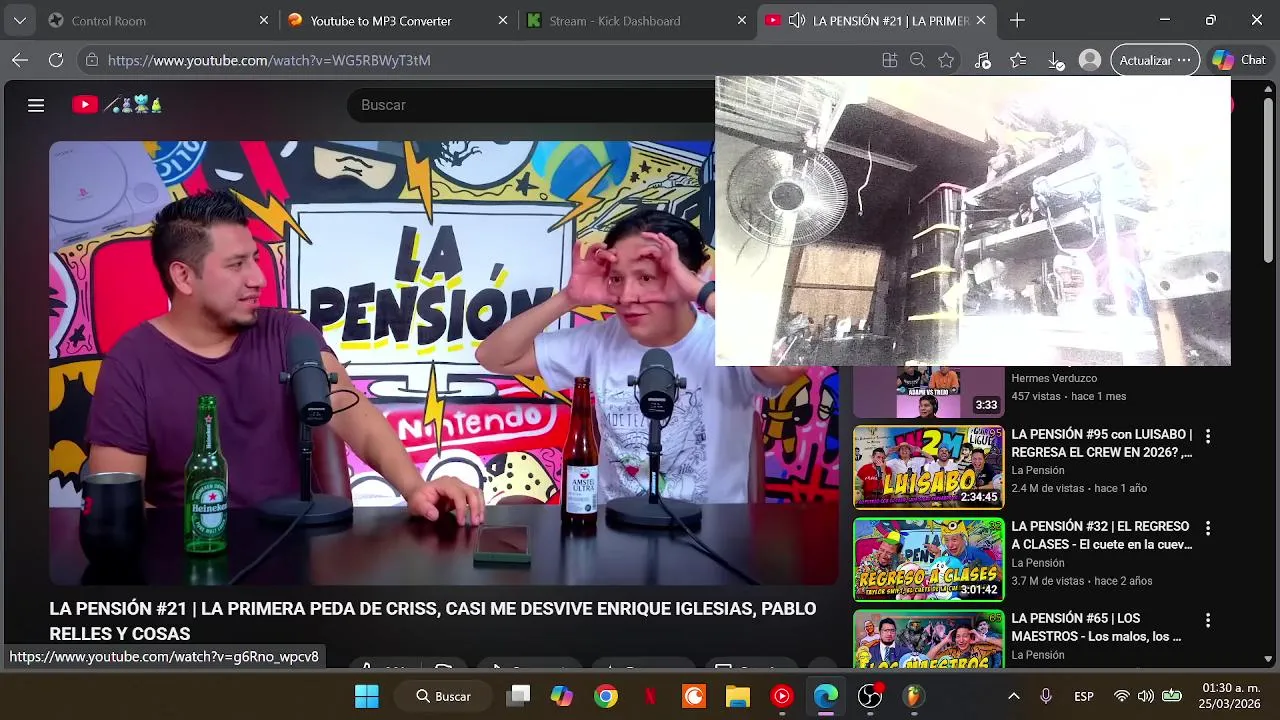The height and width of the screenshot is (720, 1280).
Task: Open more options for LA PENSIÓN #32
Action: tap(1208, 528)
